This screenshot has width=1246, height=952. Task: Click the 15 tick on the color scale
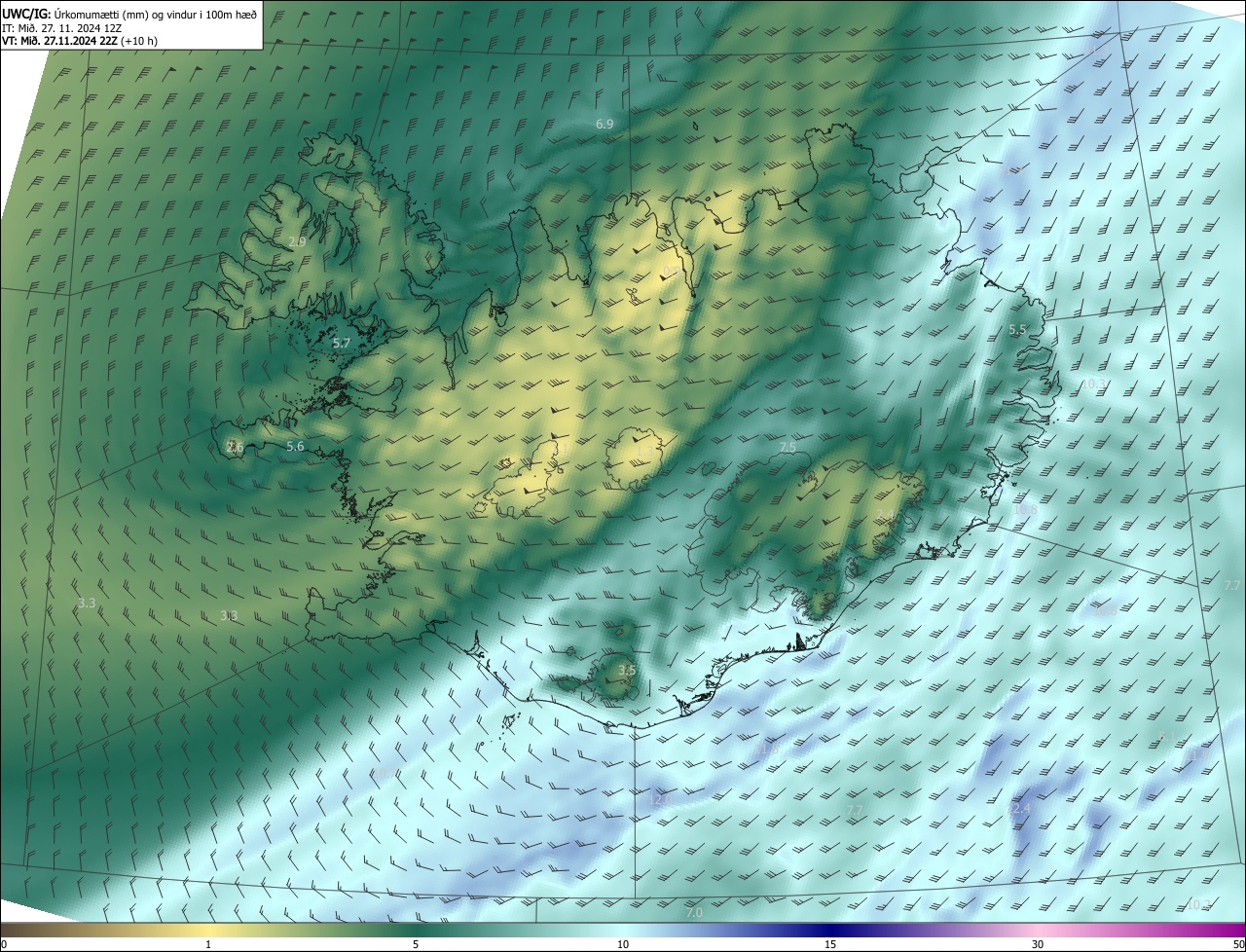[x=830, y=944]
